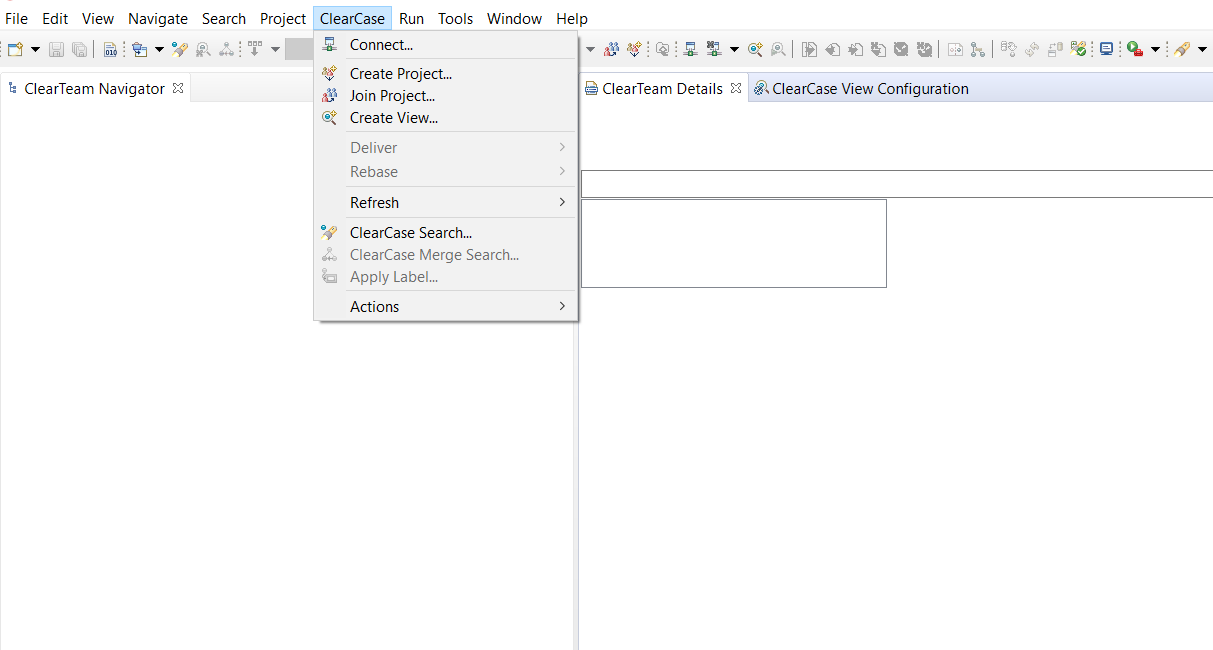This screenshot has width=1213, height=650.
Task: Click the grayed folder toolbar icon after Create Project
Action: tap(662, 49)
